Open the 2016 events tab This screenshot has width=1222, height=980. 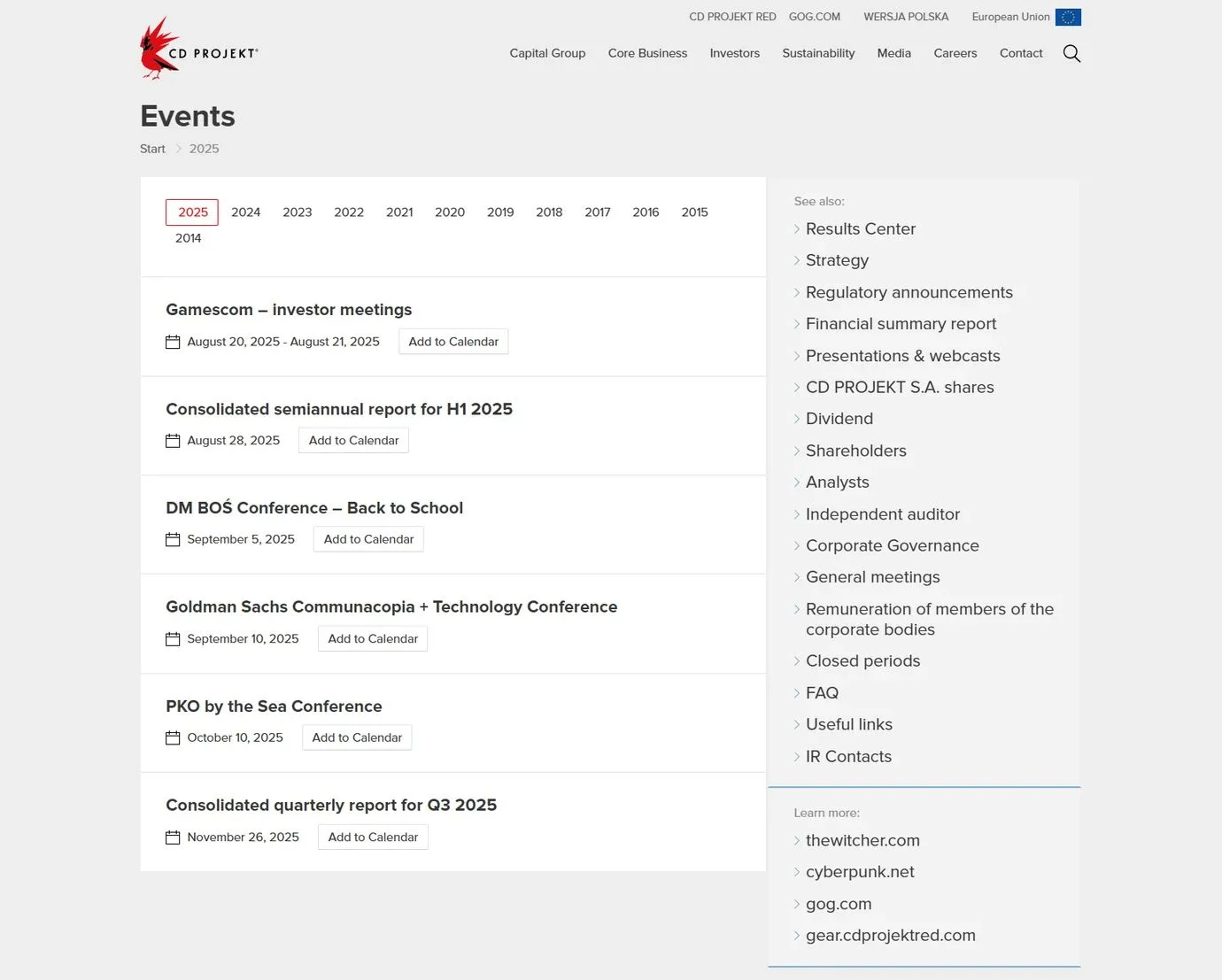tap(646, 212)
